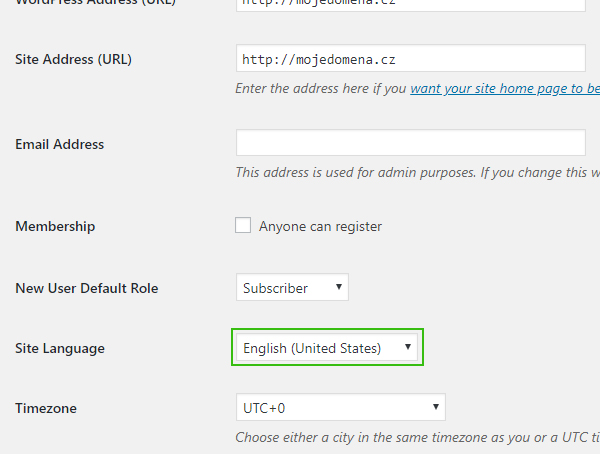This screenshot has height=454, width=600.
Task: Click the "Anyone can register" label text
Action: click(320, 227)
